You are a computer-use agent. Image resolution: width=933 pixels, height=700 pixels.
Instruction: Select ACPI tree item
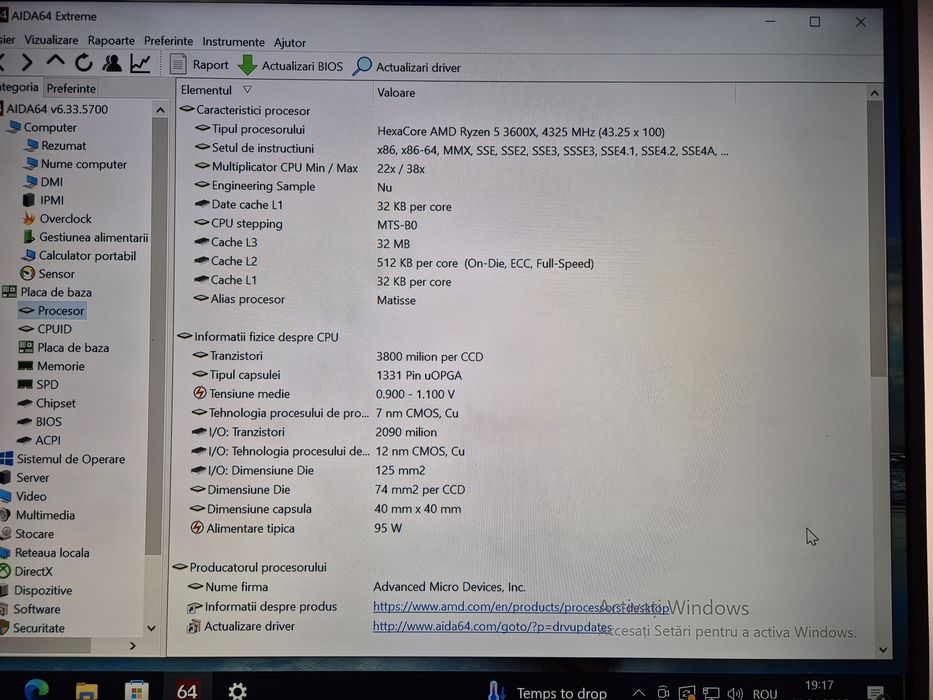[x=39, y=440]
